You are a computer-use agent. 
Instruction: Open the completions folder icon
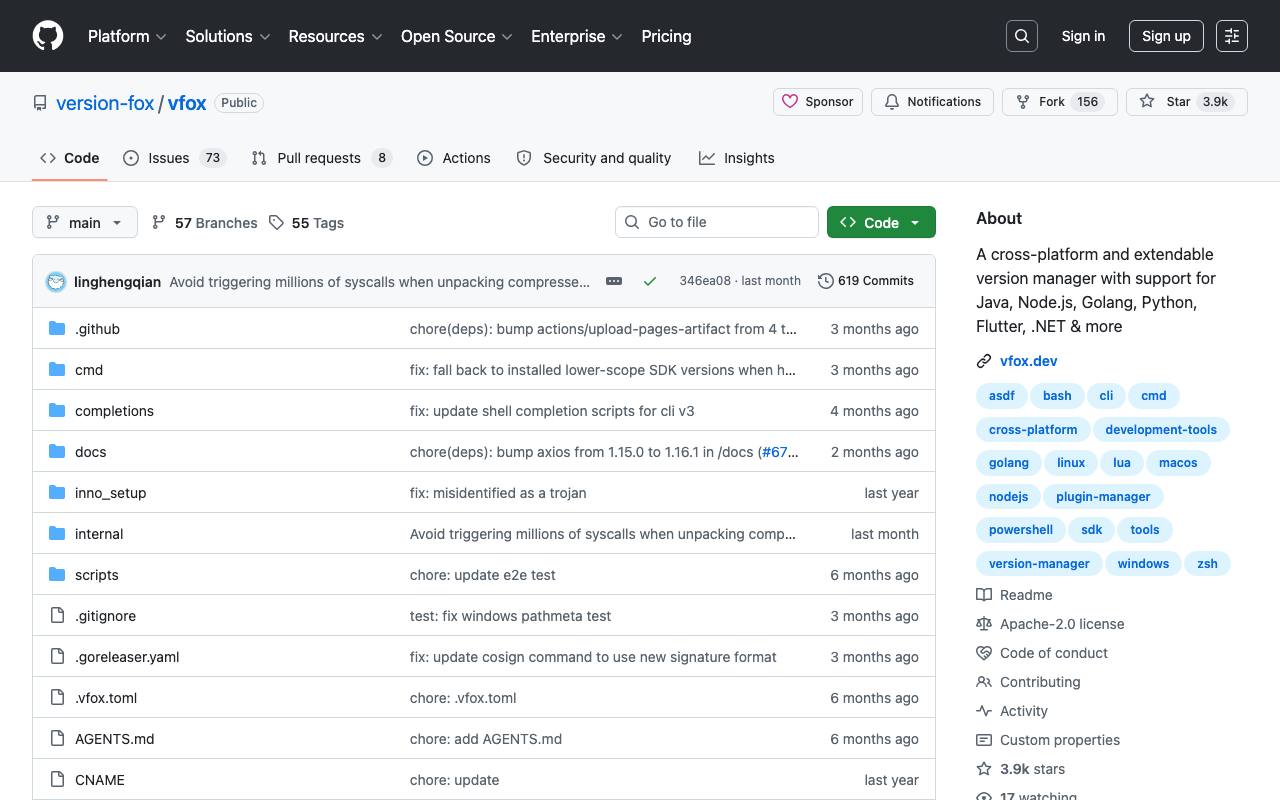coord(57,411)
